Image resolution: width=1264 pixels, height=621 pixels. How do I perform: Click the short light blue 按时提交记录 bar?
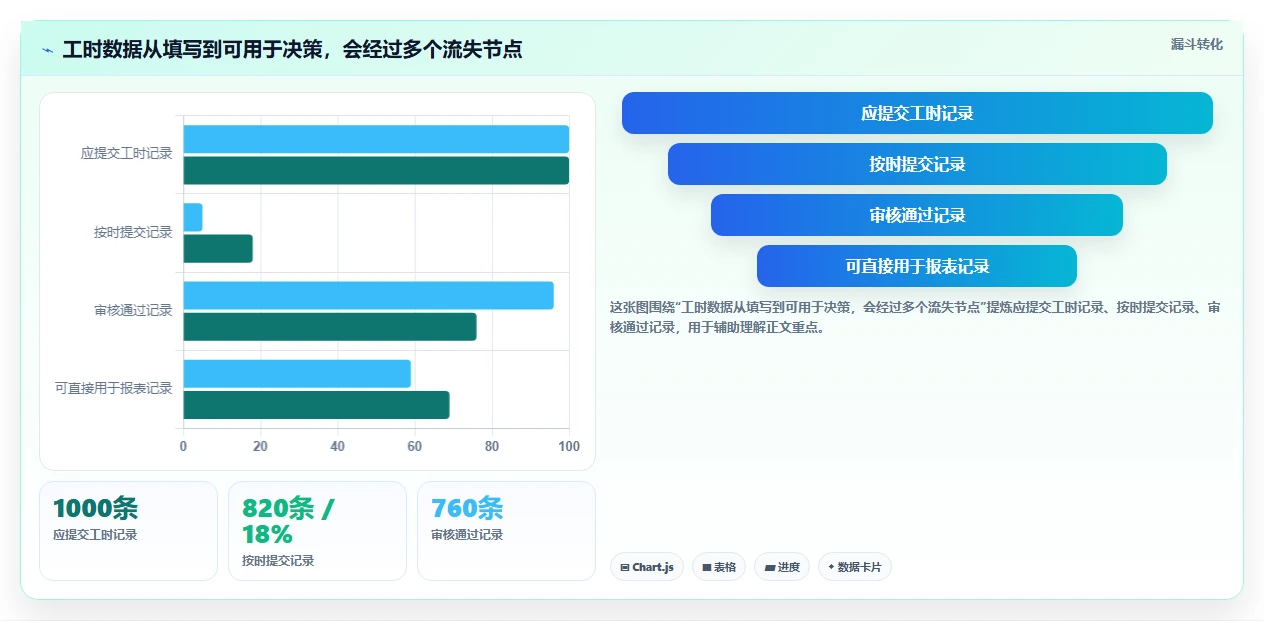pyautogui.click(x=193, y=217)
